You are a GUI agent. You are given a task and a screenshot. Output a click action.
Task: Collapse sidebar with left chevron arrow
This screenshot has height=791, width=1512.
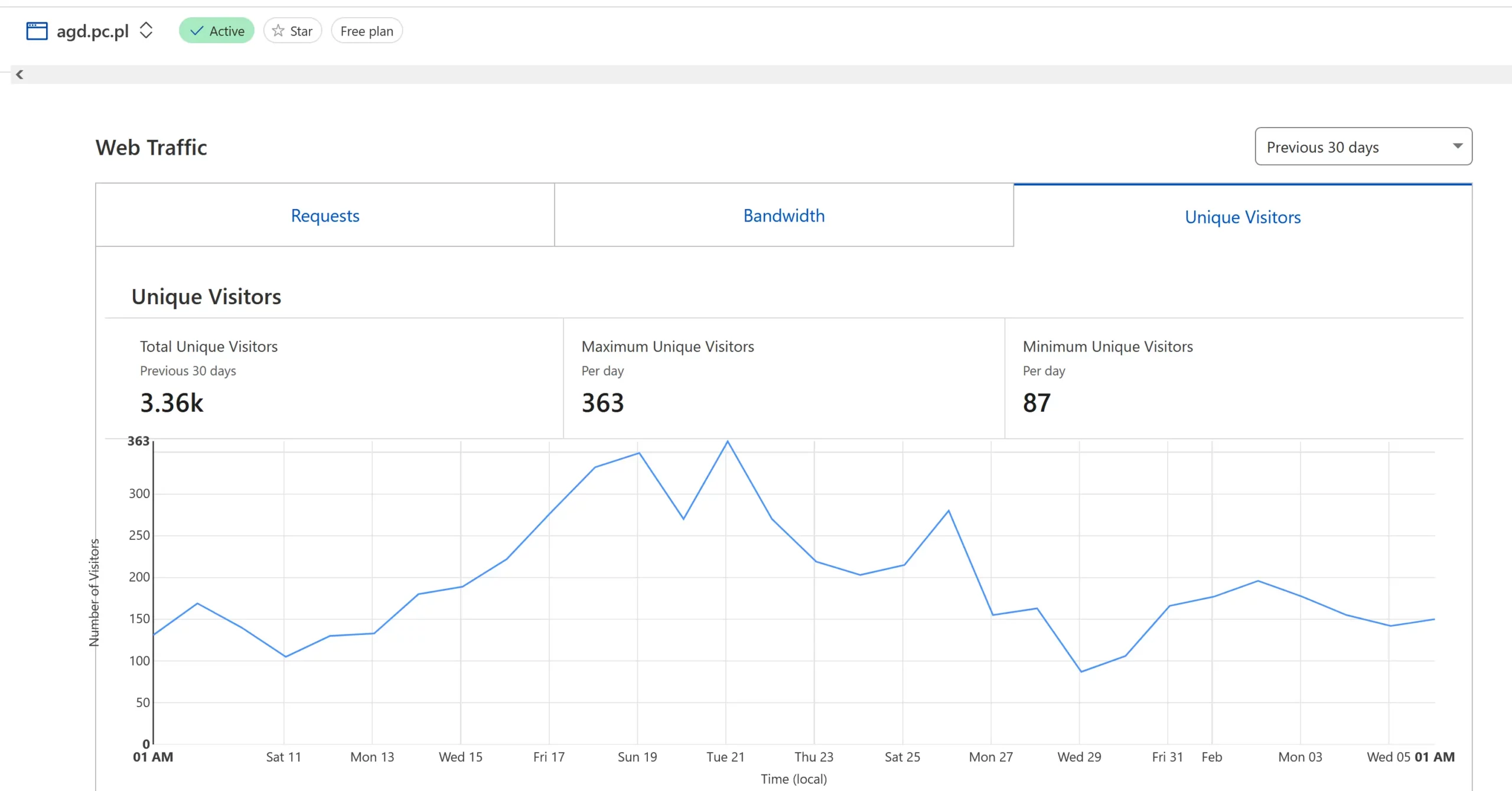(19, 74)
